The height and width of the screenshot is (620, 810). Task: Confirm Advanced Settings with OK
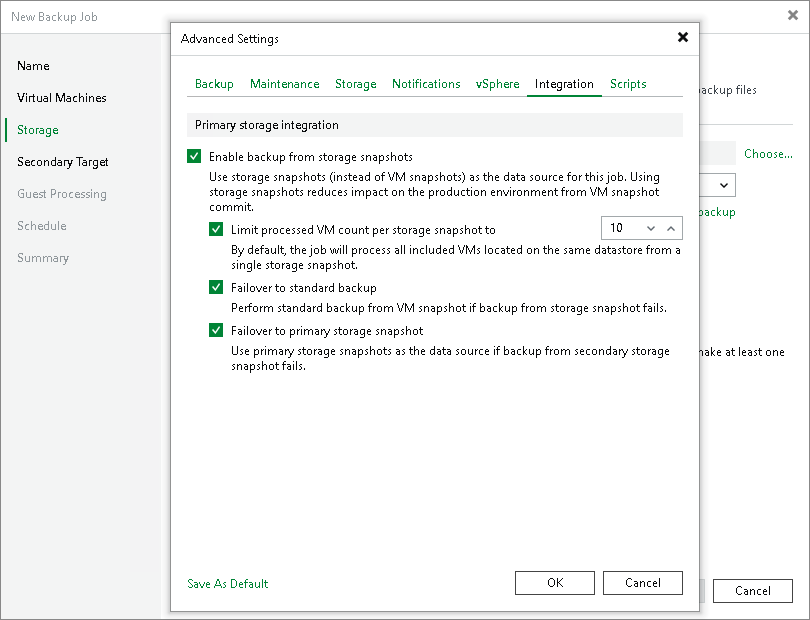tap(555, 583)
